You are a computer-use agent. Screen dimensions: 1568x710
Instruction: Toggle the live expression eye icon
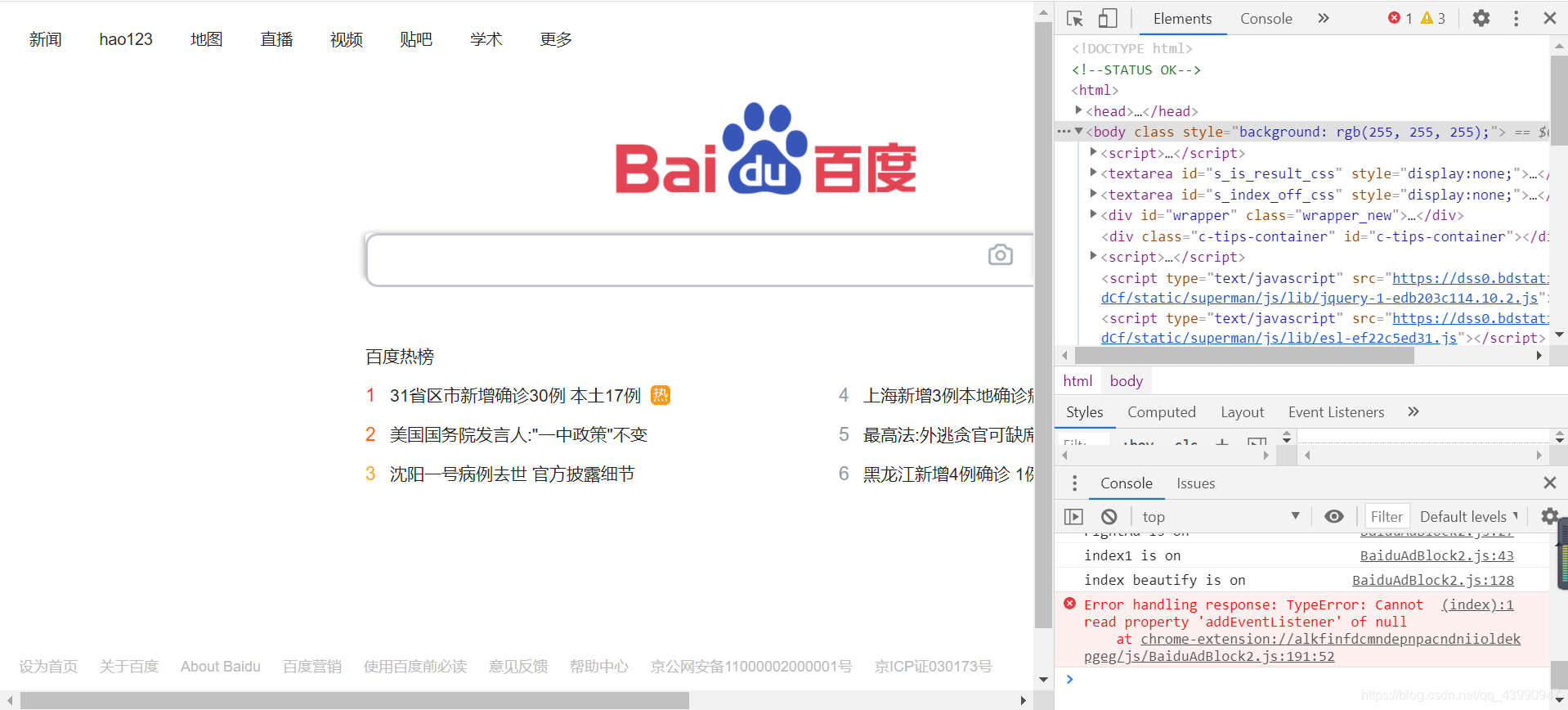click(1333, 516)
